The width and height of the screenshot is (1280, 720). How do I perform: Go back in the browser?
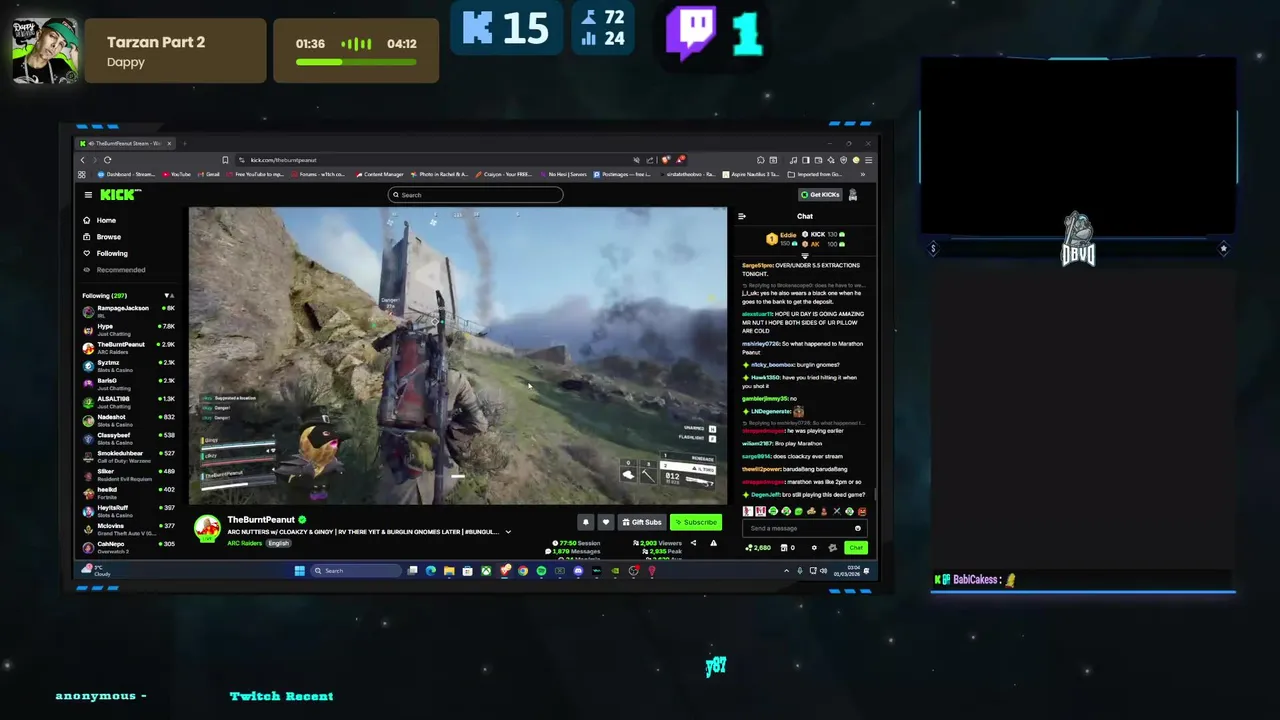pos(83,160)
